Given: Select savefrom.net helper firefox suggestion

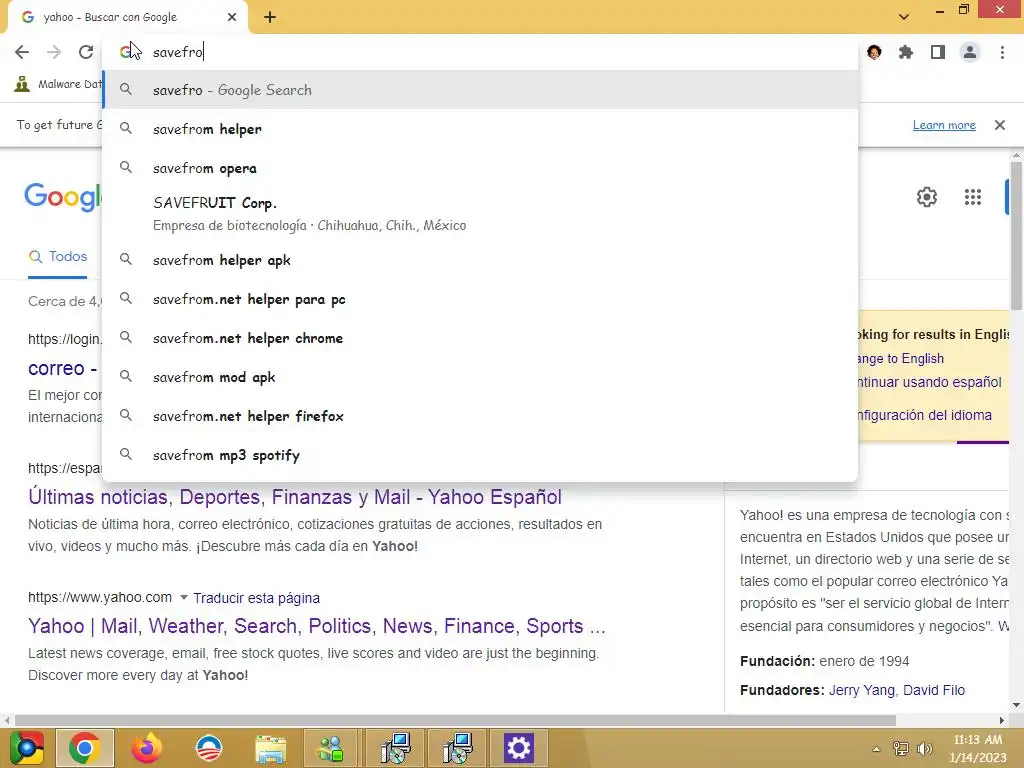Looking at the screenshot, I should click(480, 416).
